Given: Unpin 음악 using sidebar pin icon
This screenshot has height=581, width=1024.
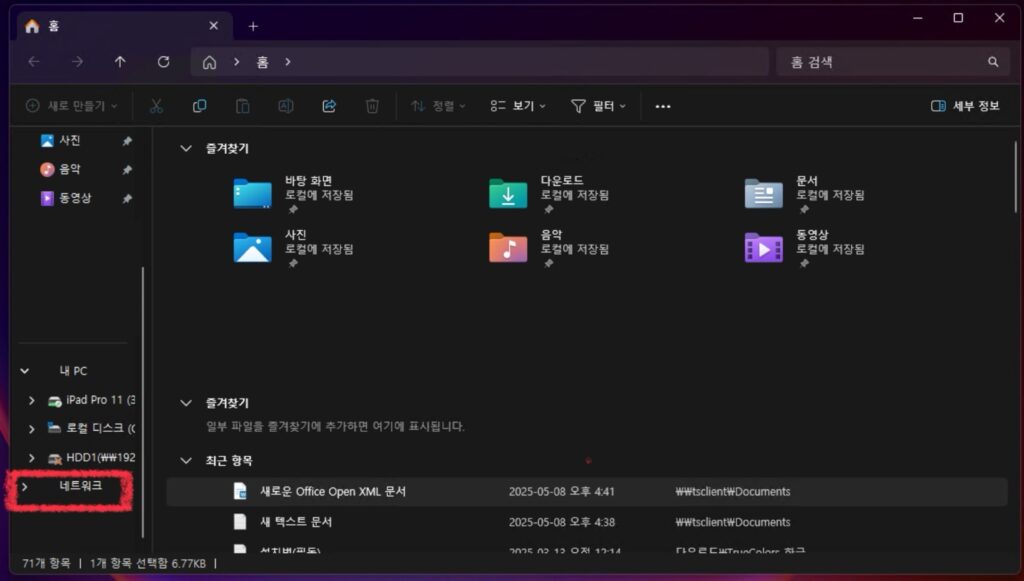Looking at the screenshot, I should click(127, 170).
